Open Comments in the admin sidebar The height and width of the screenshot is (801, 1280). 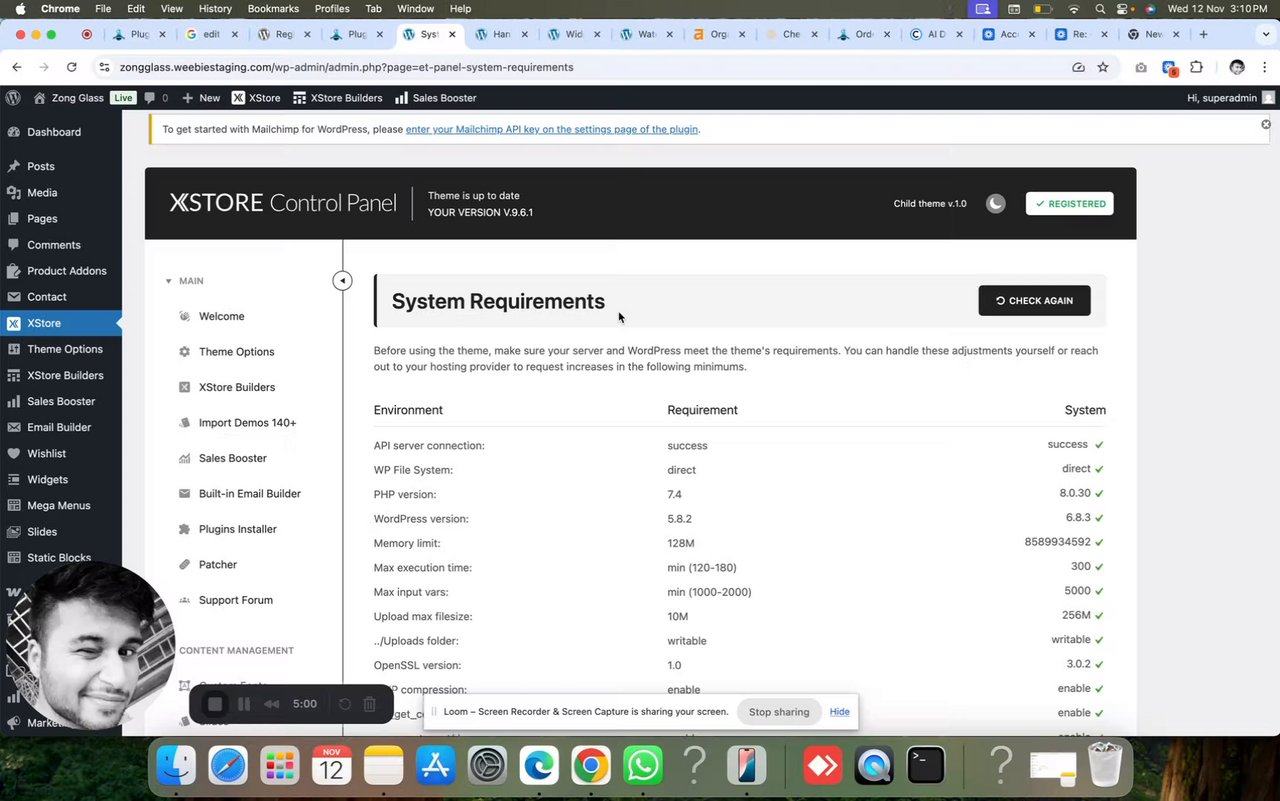coord(53,244)
